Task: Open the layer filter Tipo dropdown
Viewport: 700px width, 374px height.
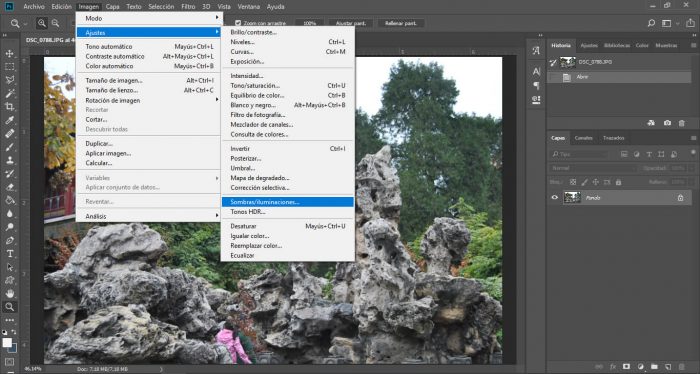Action: pos(580,154)
